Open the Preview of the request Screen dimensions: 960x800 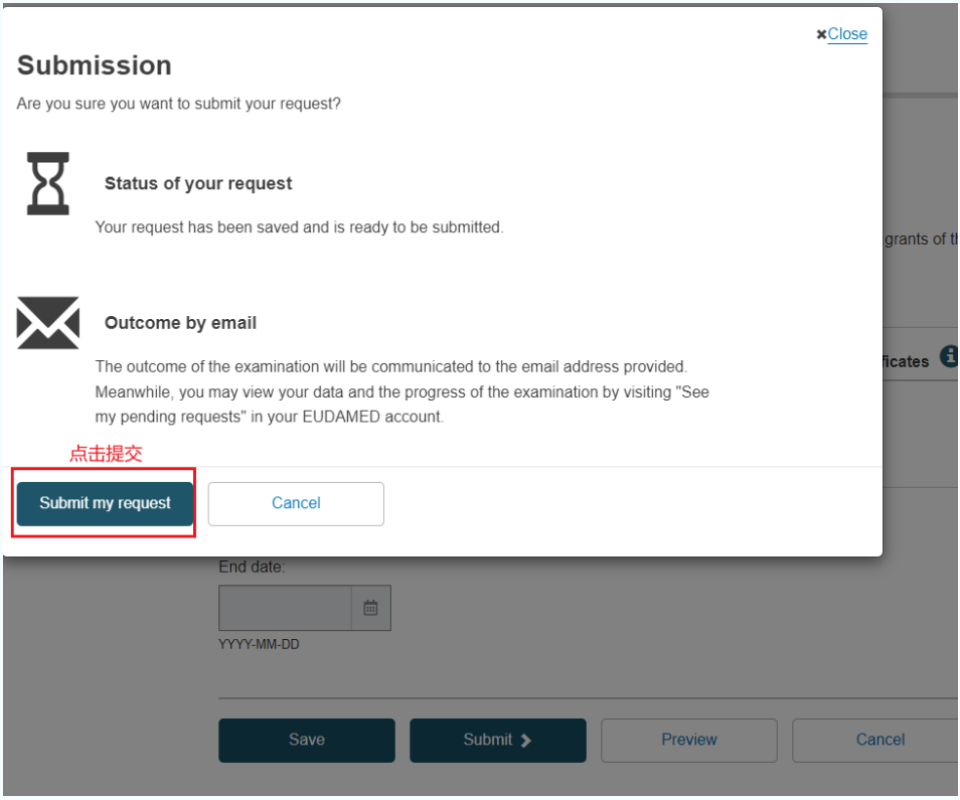(689, 740)
